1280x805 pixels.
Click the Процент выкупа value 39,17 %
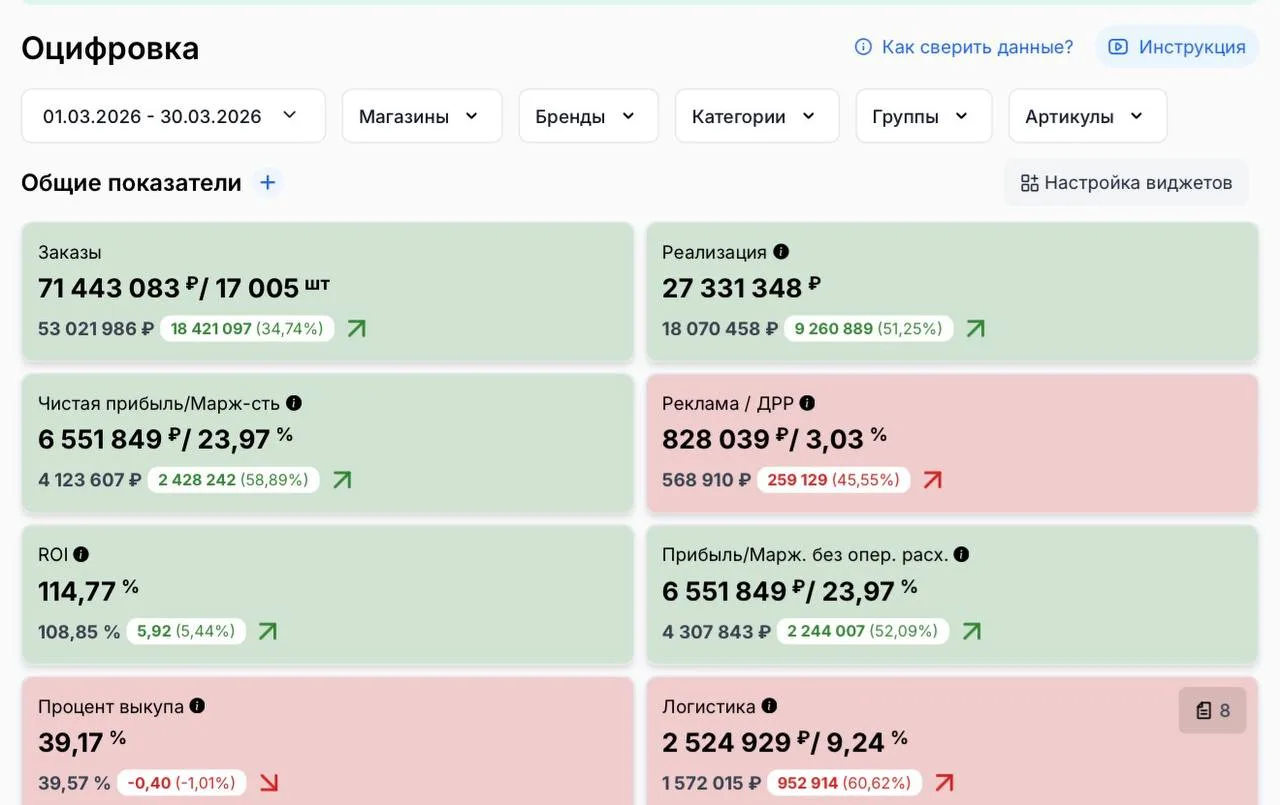(x=82, y=743)
